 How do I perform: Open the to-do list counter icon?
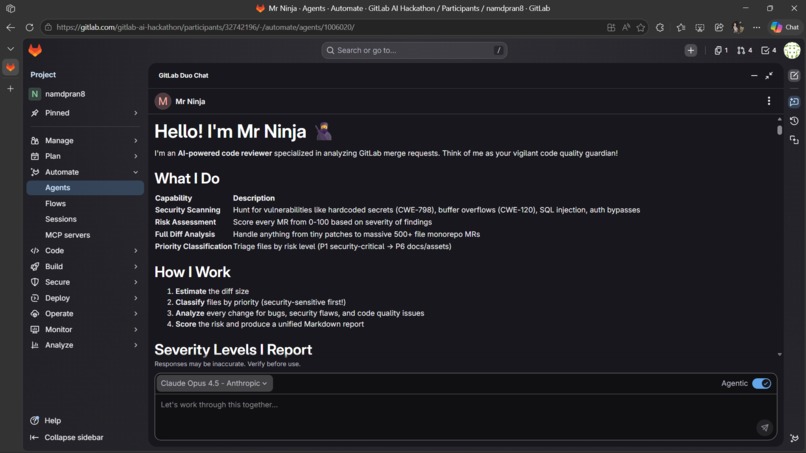768,50
